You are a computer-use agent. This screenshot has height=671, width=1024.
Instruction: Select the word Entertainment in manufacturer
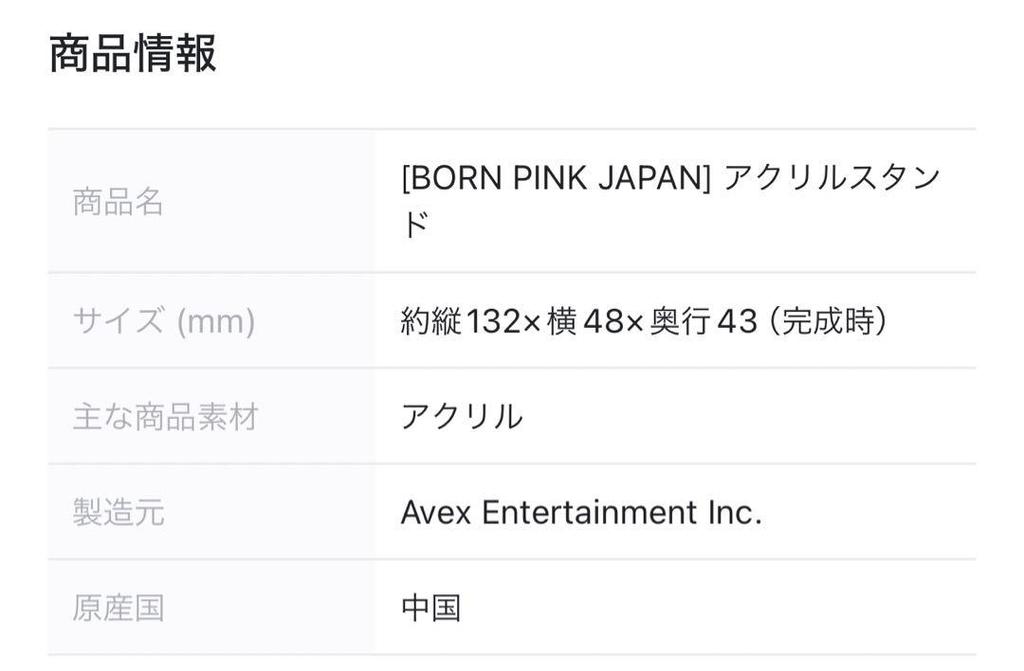coord(589,513)
